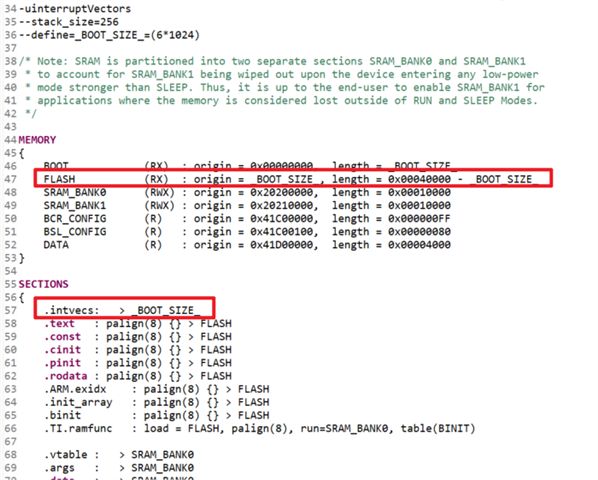
Task: Click "--stack_size=256" on line 35
Action: [69, 22]
